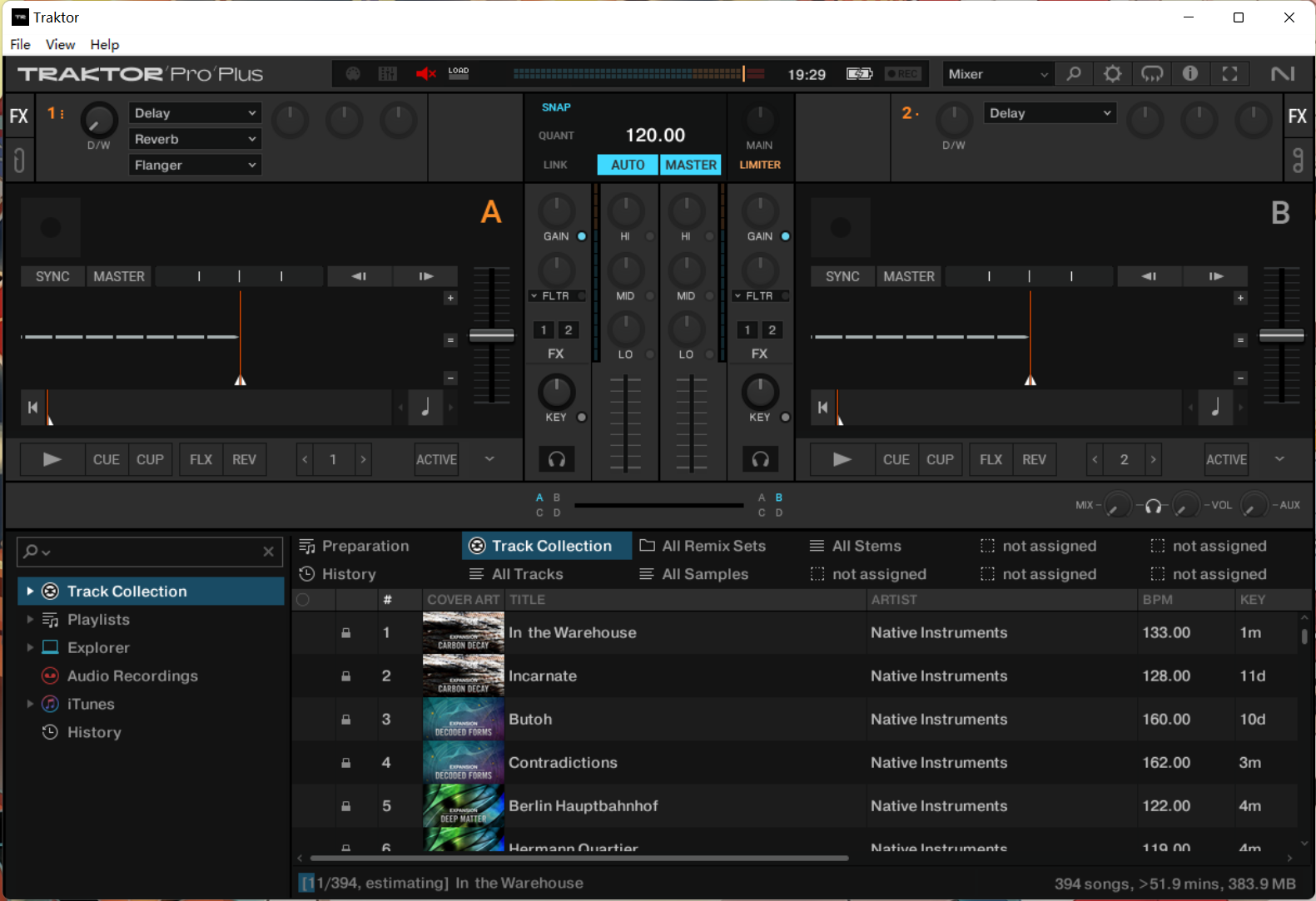Toggle SYNC on Deck A
1316x901 pixels.
(52, 276)
